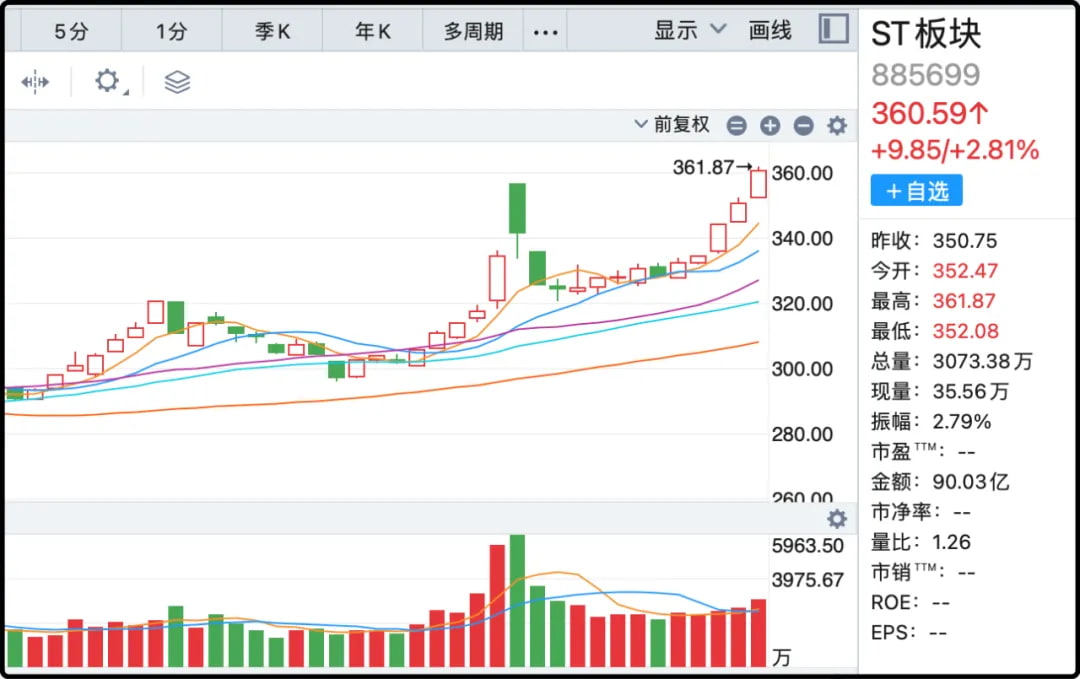Click the 340.00 price axis label
The height and width of the screenshot is (679, 1080).
click(x=802, y=238)
